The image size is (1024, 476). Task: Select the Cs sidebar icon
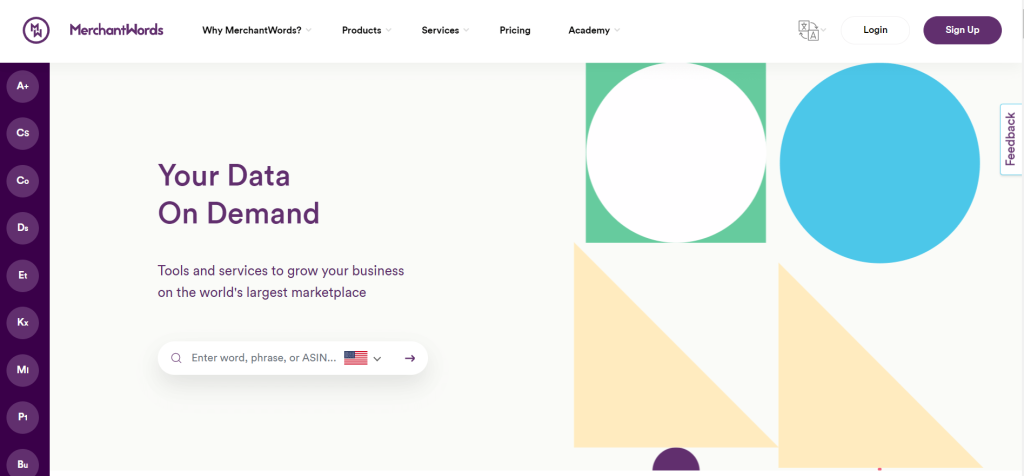tap(23, 133)
